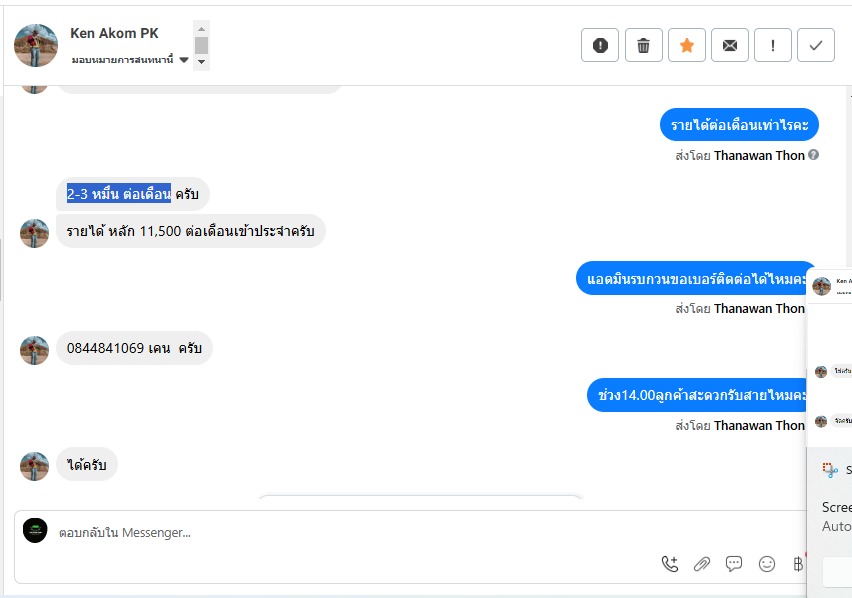Open Ken Akom PK profile name link

click(114, 33)
